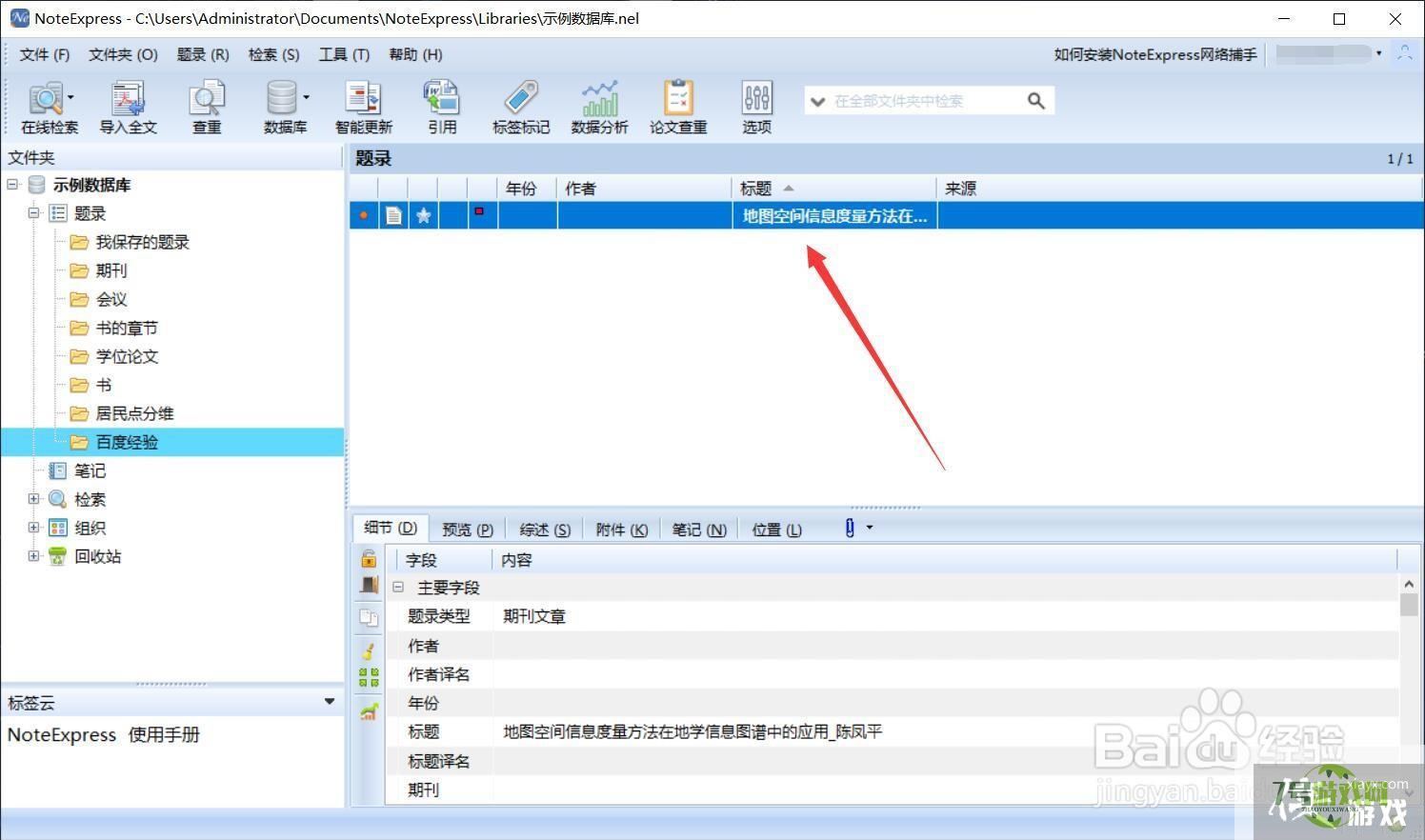
Task: Collapse the 示例数据库 tree node
Action: [x=12, y=185]
